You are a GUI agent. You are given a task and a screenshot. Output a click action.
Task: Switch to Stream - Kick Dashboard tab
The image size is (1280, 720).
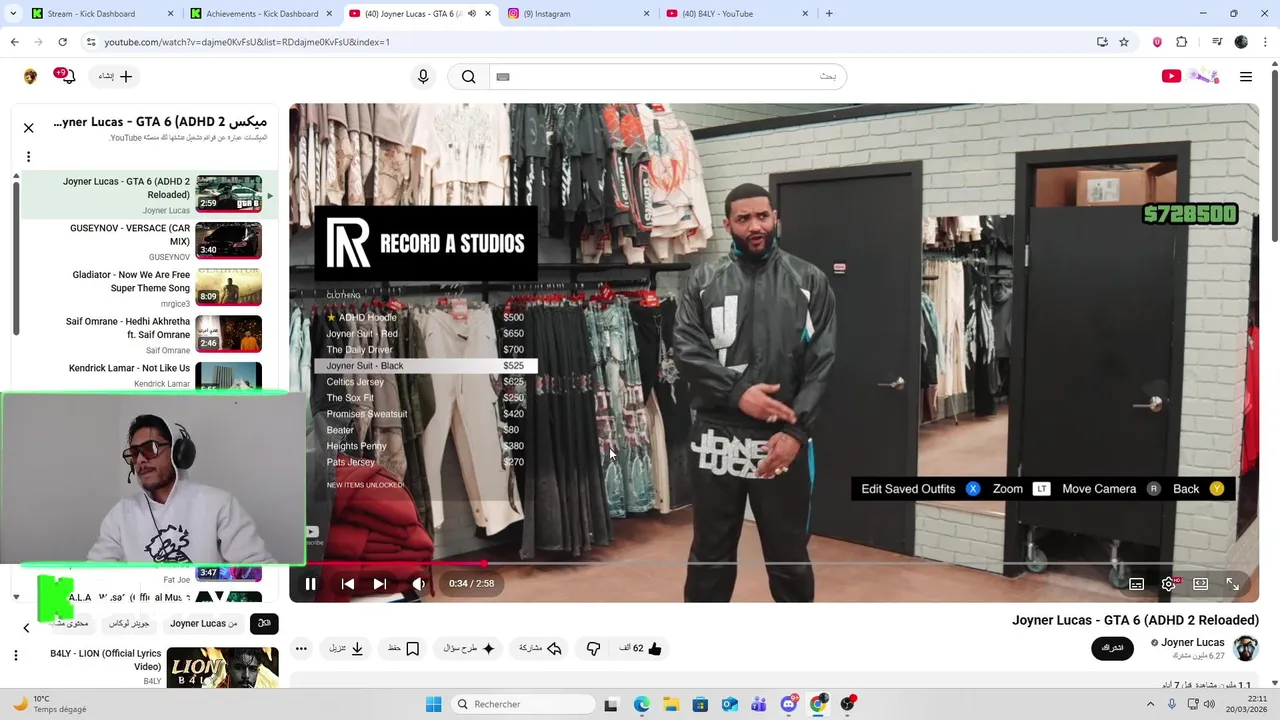coord(100,14)
